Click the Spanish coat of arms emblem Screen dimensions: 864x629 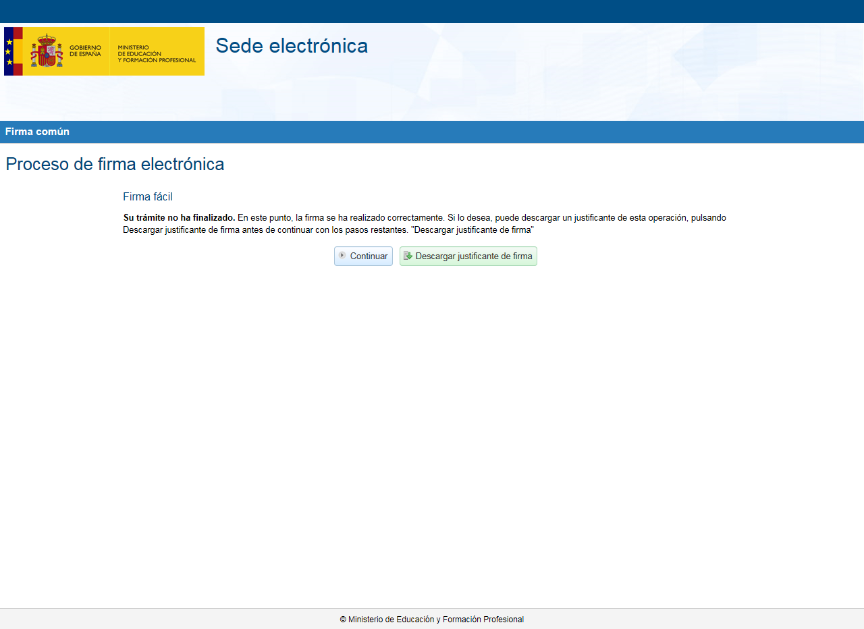click(46, 51)
